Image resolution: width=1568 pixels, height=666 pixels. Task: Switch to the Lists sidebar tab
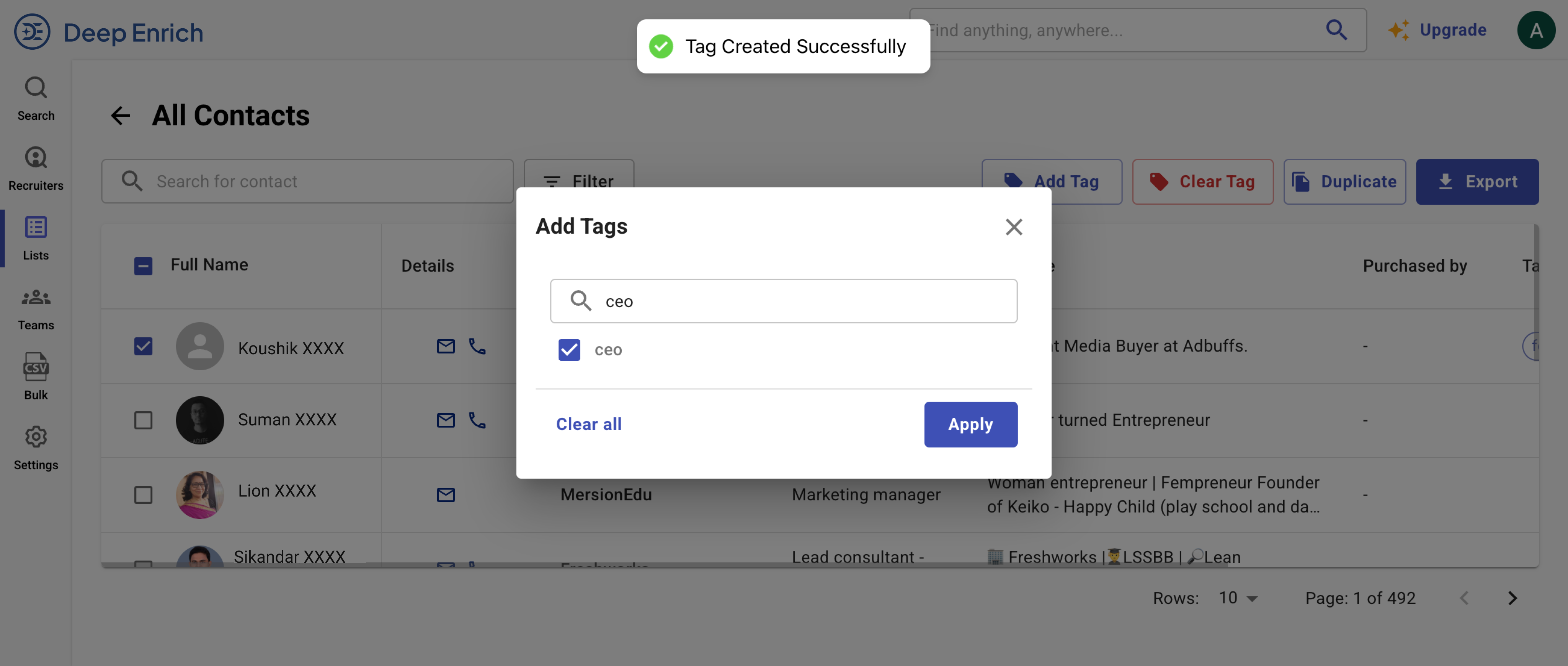tap(35, 238)
